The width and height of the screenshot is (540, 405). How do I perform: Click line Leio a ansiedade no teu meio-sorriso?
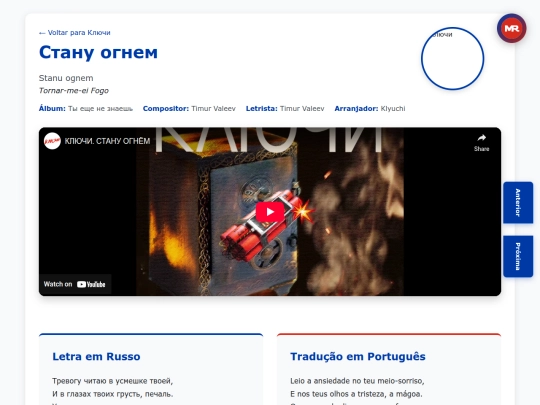tap(357, 381)
